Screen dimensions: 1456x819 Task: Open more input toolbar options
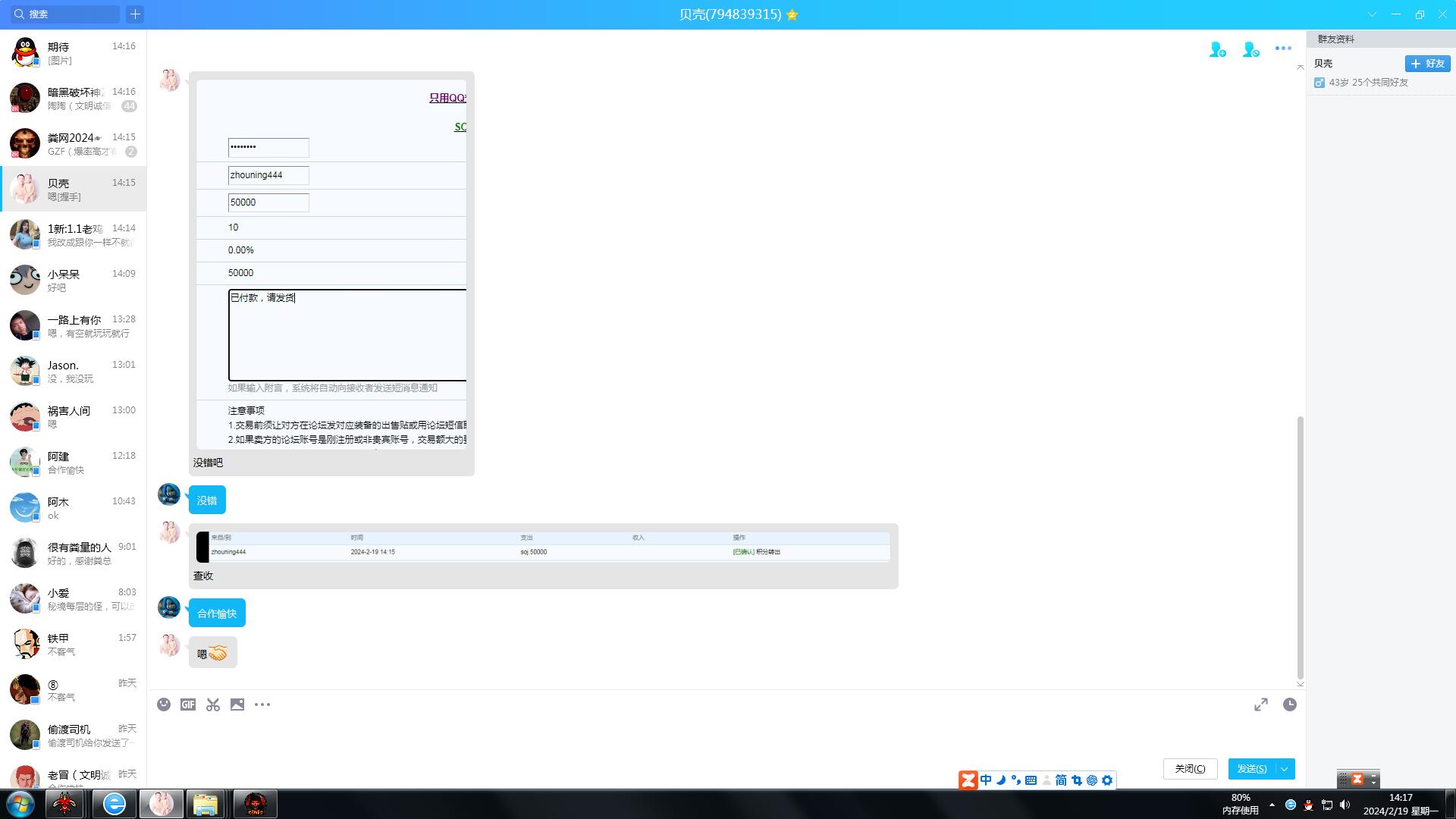click(262, 704)
